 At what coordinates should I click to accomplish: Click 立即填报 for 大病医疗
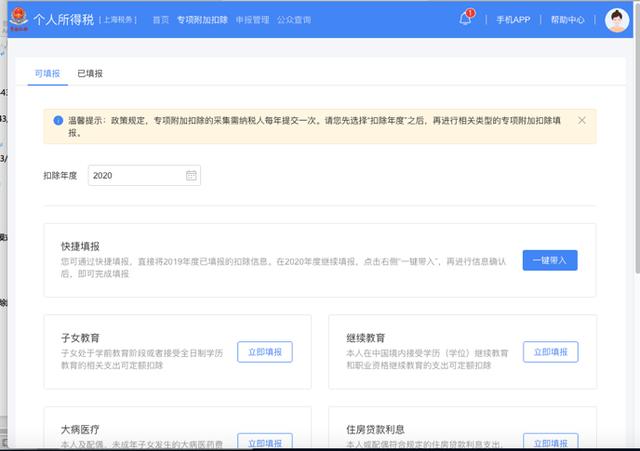click(x=265, y=442)
